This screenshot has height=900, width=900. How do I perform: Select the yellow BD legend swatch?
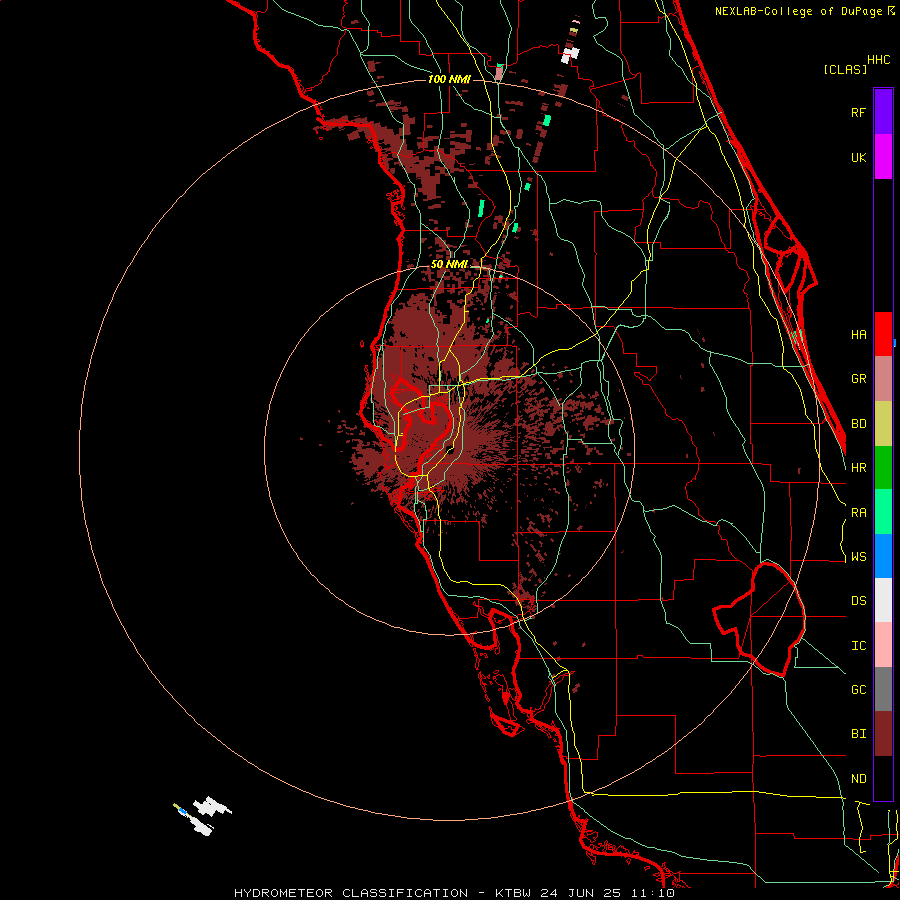coord(883,424)
